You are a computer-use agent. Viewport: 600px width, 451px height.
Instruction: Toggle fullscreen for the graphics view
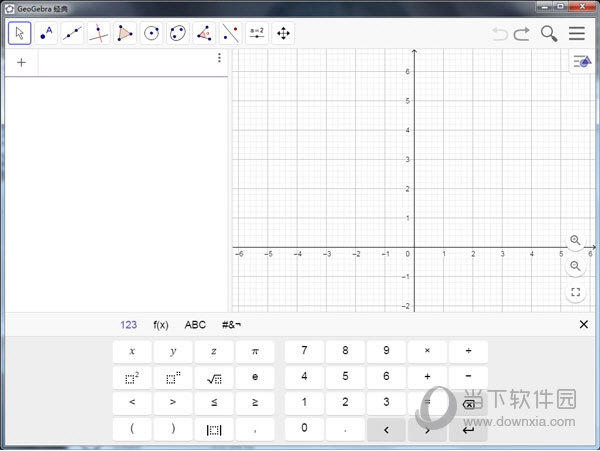[575, 292]
